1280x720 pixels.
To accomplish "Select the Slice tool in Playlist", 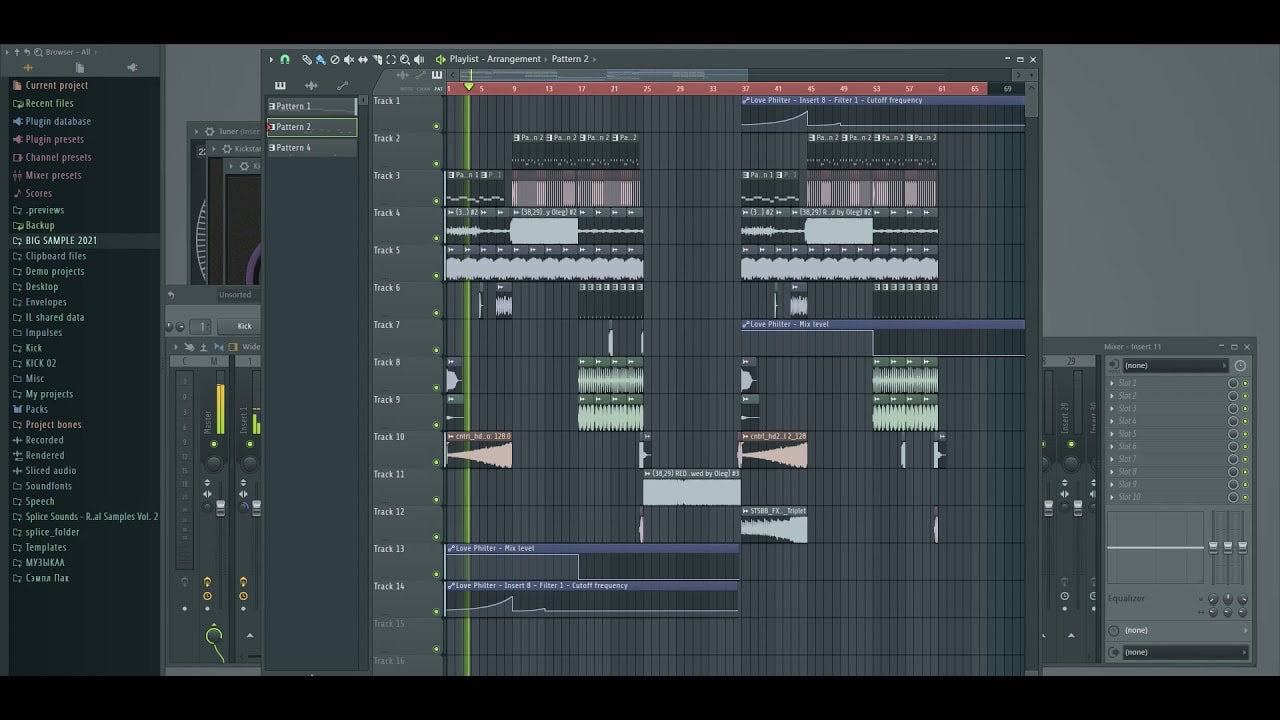I will [377, 59].
